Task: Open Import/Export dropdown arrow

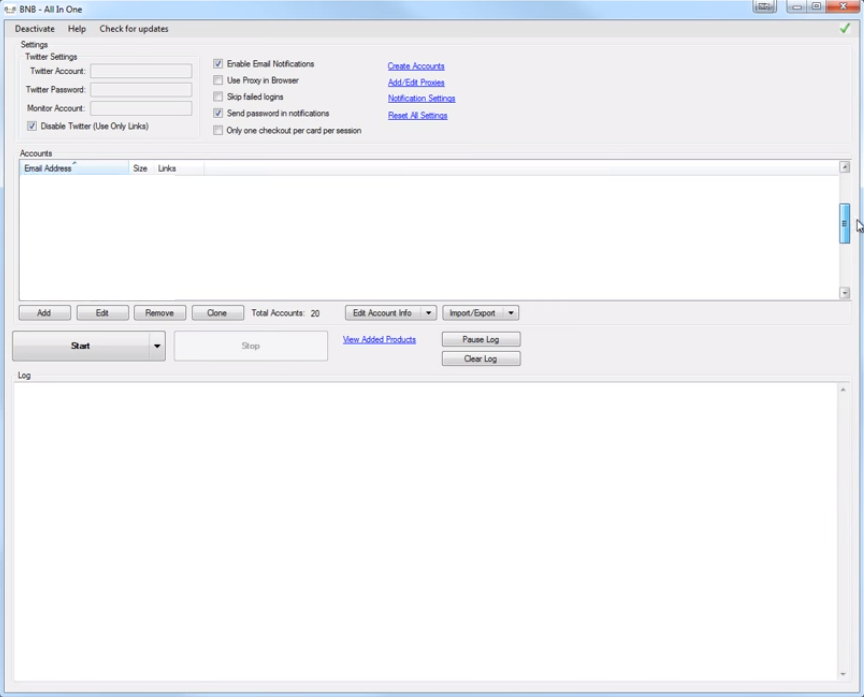Action: click(x=510, y=313)
